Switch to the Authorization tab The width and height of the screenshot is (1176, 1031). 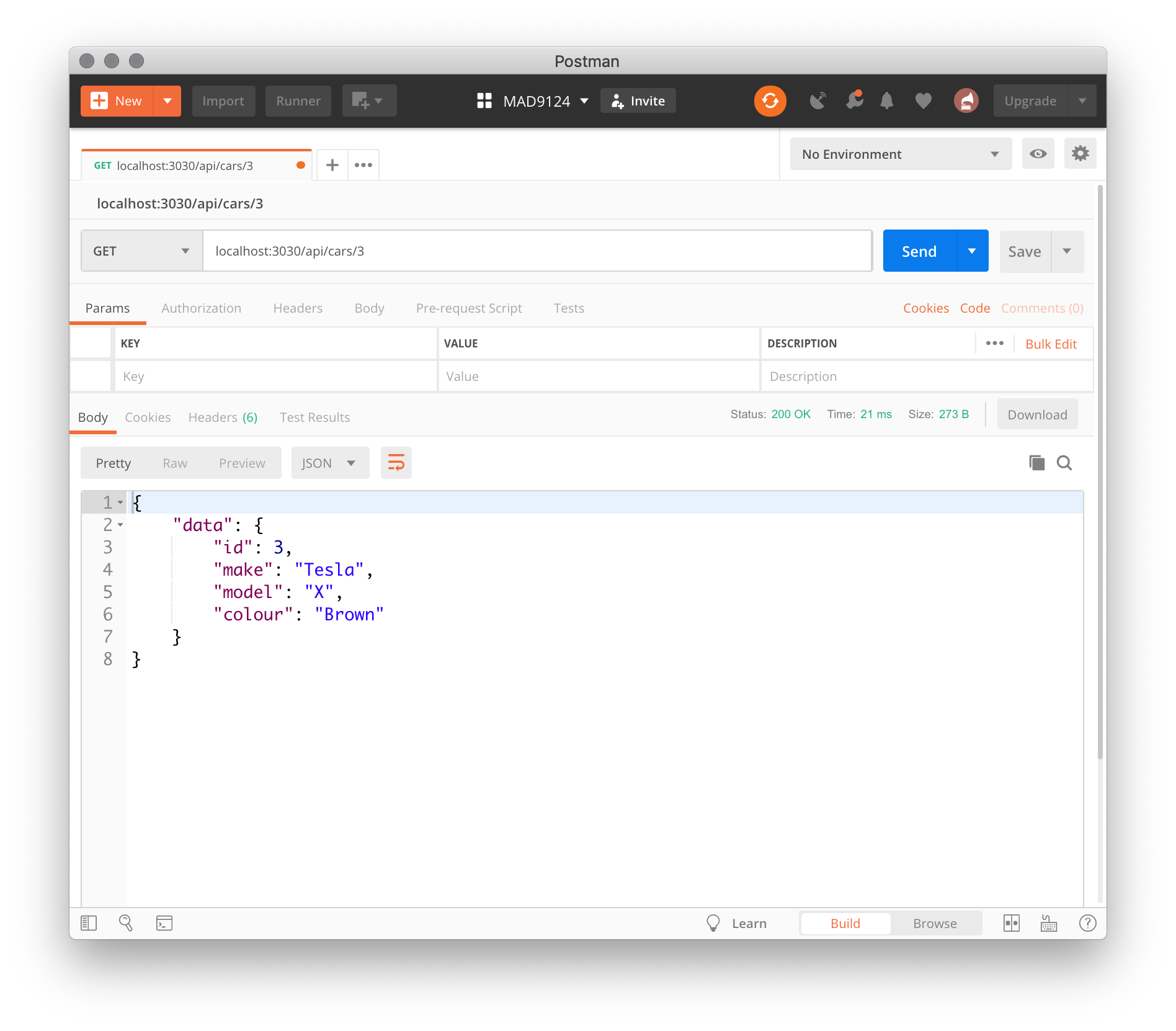201,308
